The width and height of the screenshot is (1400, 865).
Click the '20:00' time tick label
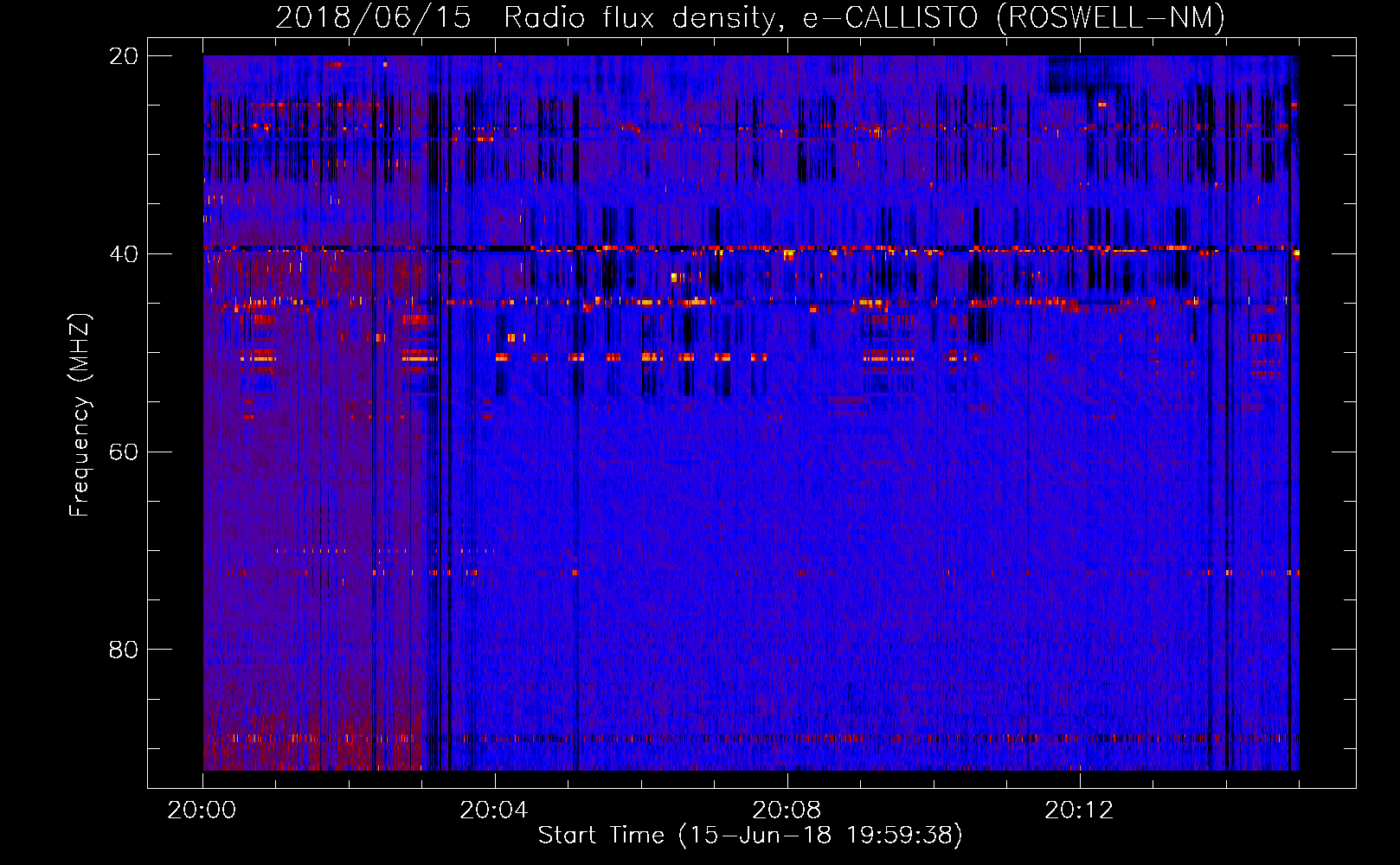click(202, 811)
